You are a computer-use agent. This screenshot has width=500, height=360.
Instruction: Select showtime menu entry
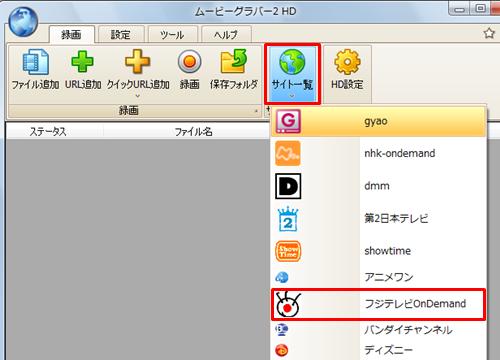[x=379, y=251]
